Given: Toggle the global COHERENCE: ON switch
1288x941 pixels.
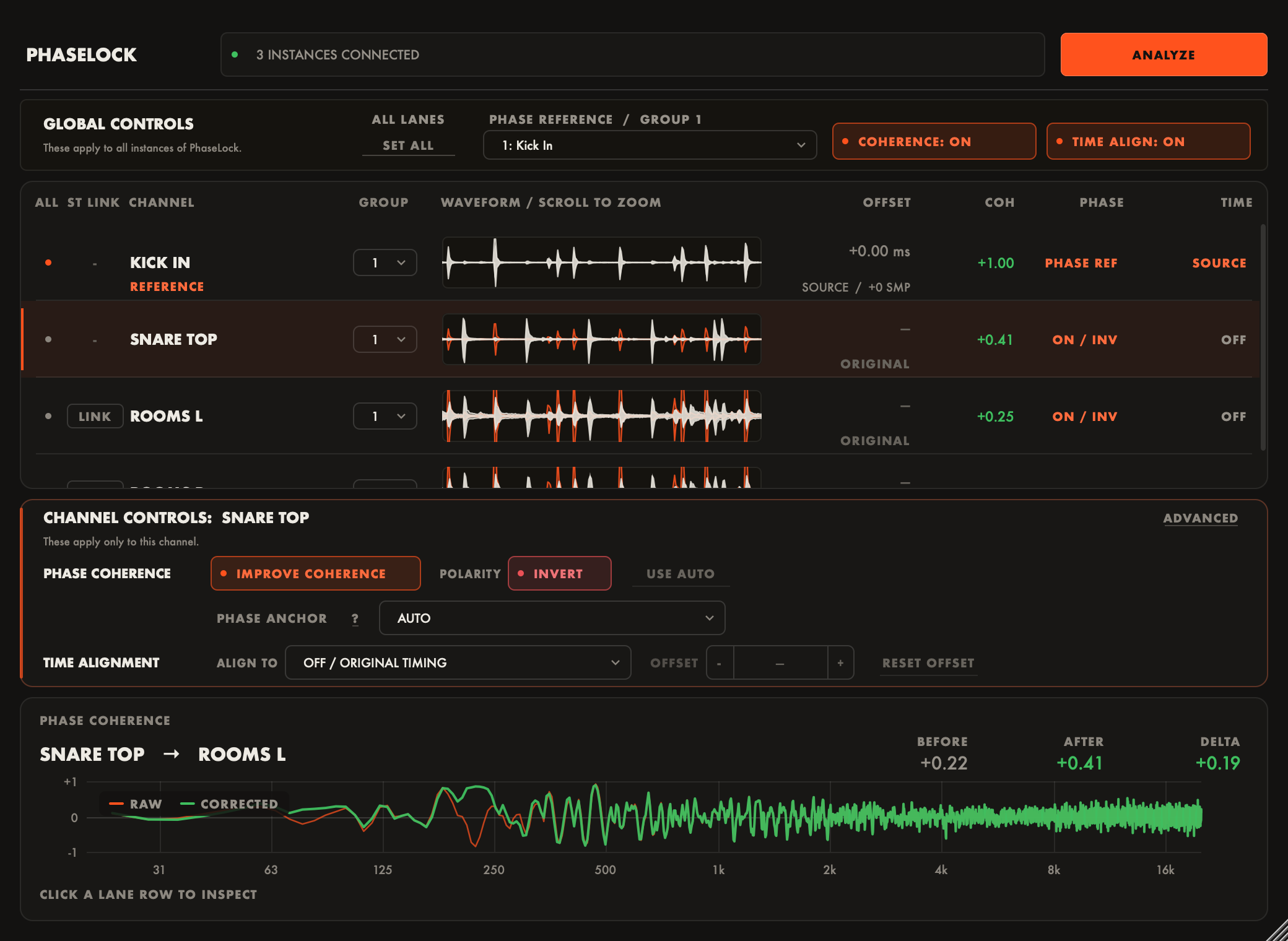Looking at the screenshot, I should pyautogui.click(x=934, y=141).
